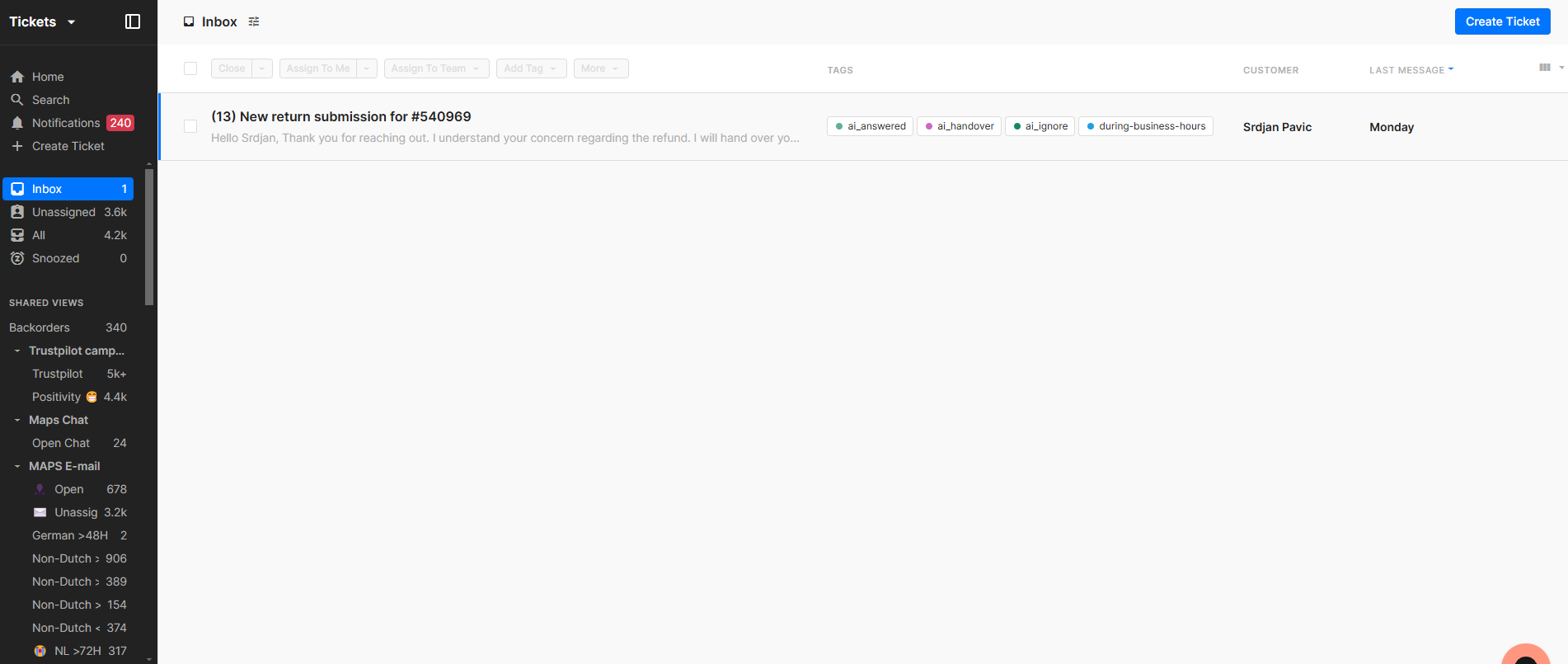This screenshot has height=664, width=1568.
Task: Select the Inbox view in the sidebar
Action: [x=68, y=189]
